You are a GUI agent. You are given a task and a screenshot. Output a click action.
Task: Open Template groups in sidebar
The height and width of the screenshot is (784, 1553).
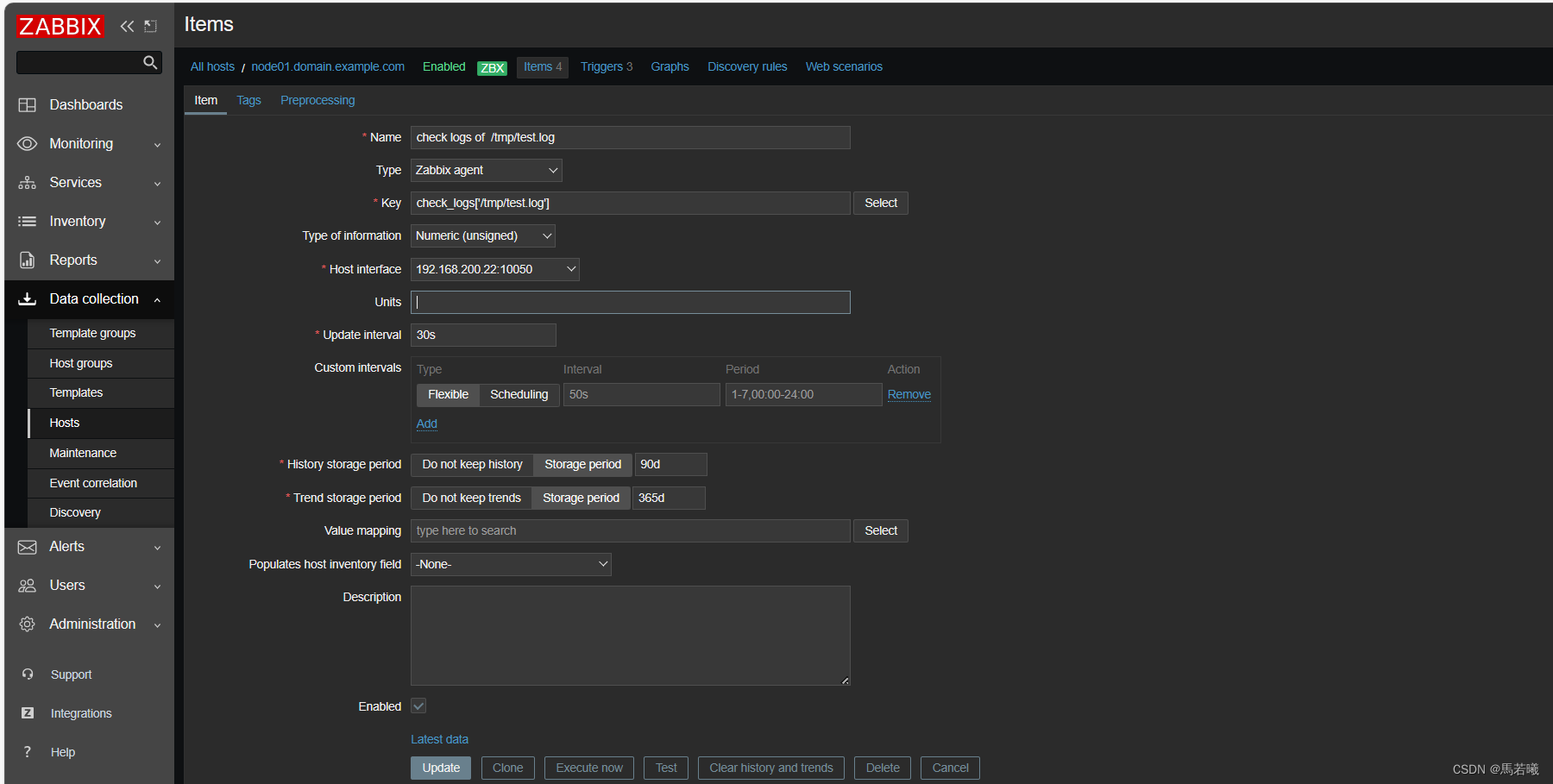pos(101,334)
